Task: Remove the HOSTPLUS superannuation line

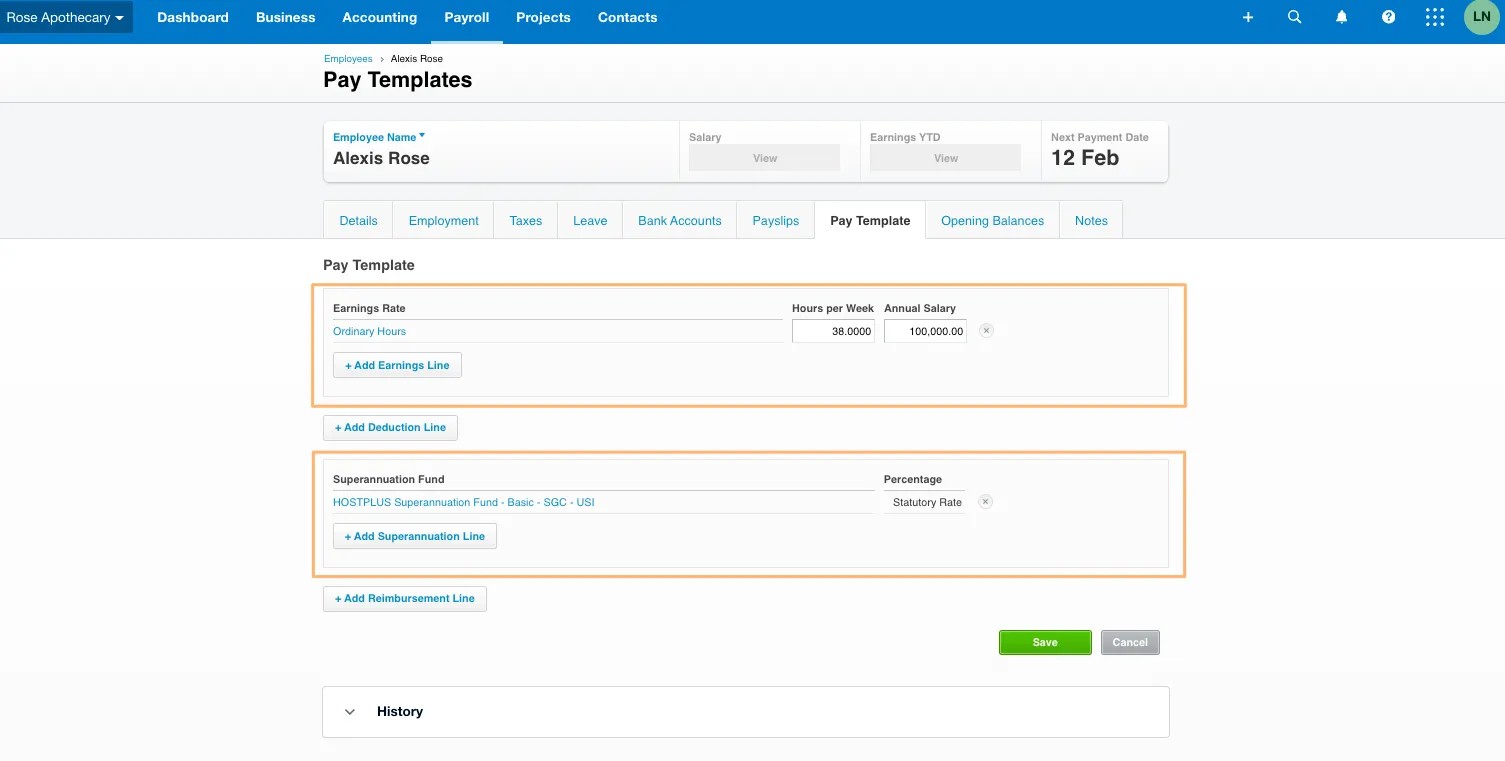Action: (x=985, y=502)
